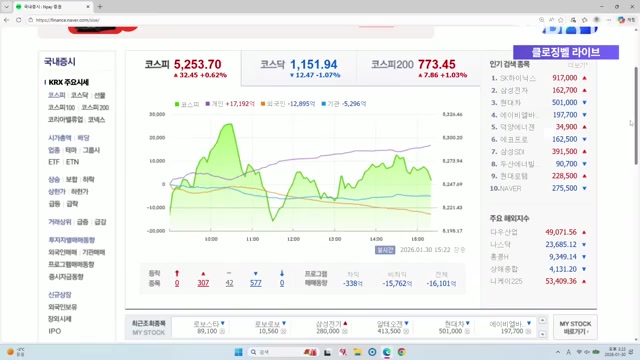Click the page vertical scrollbar thumb
This screenshot has width=640, height=360.
636,116
